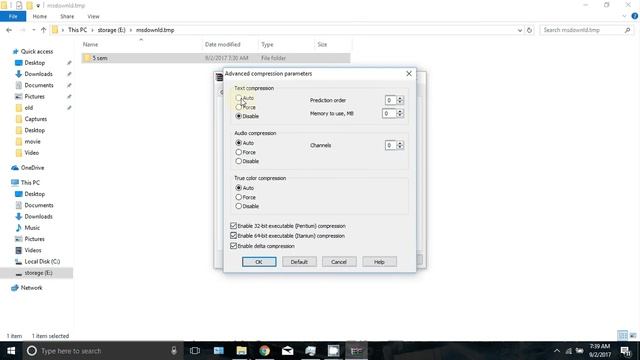Open the File tab in Explorer
Viewport: 640px width, 360px height.
(x=13, y=16)
